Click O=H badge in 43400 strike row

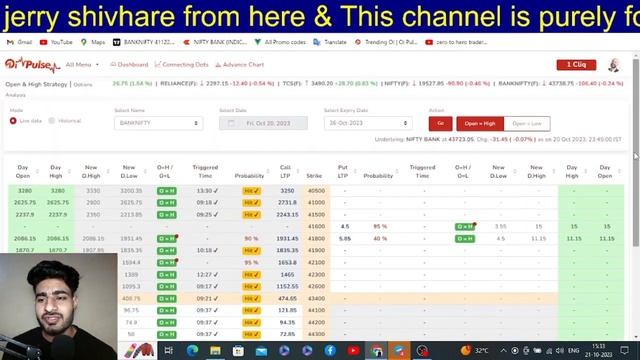167,298
